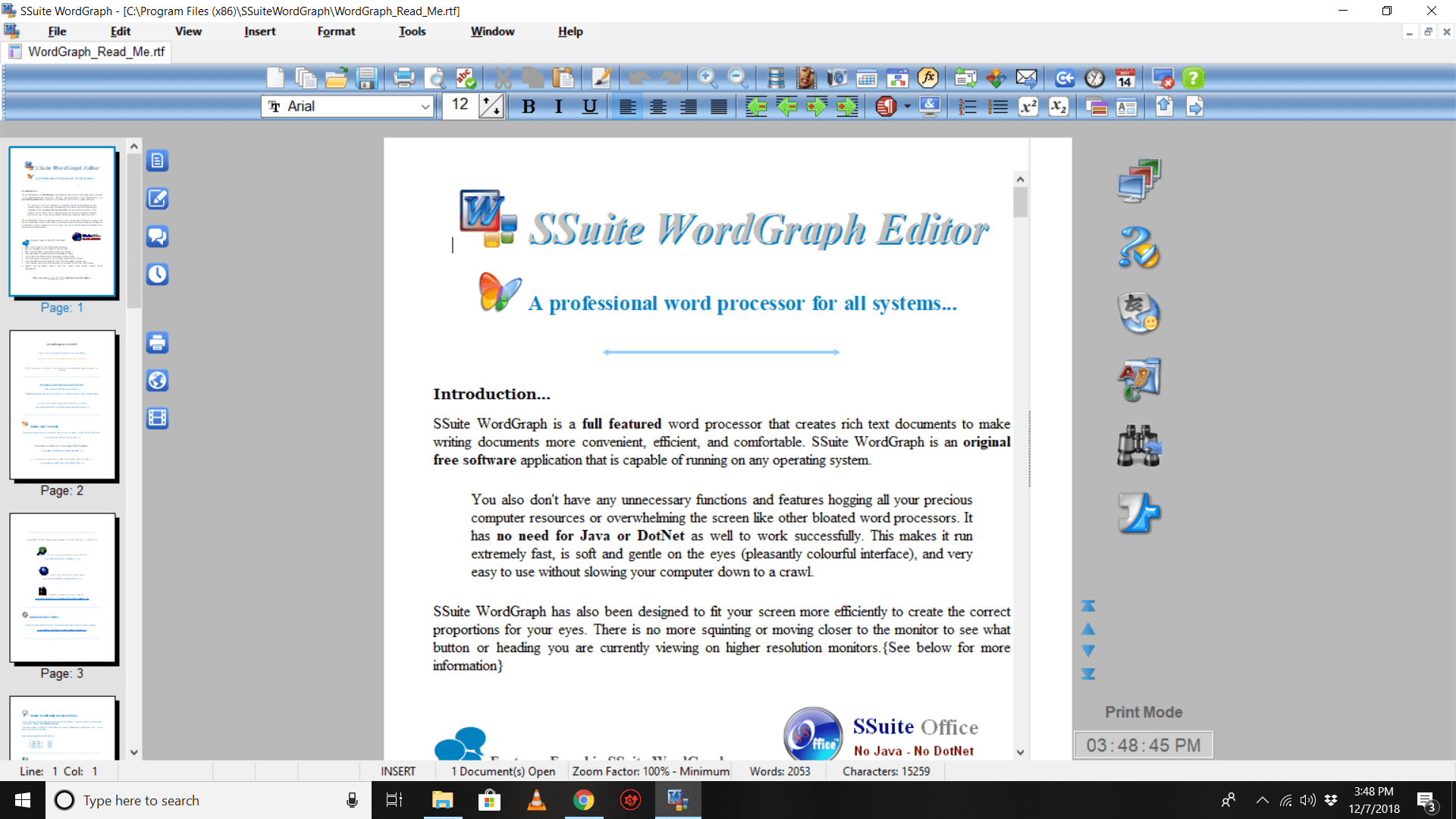Screen dimensions: 1456x819
Task: Toggle text alignment center button
Action: click(655, 107)
